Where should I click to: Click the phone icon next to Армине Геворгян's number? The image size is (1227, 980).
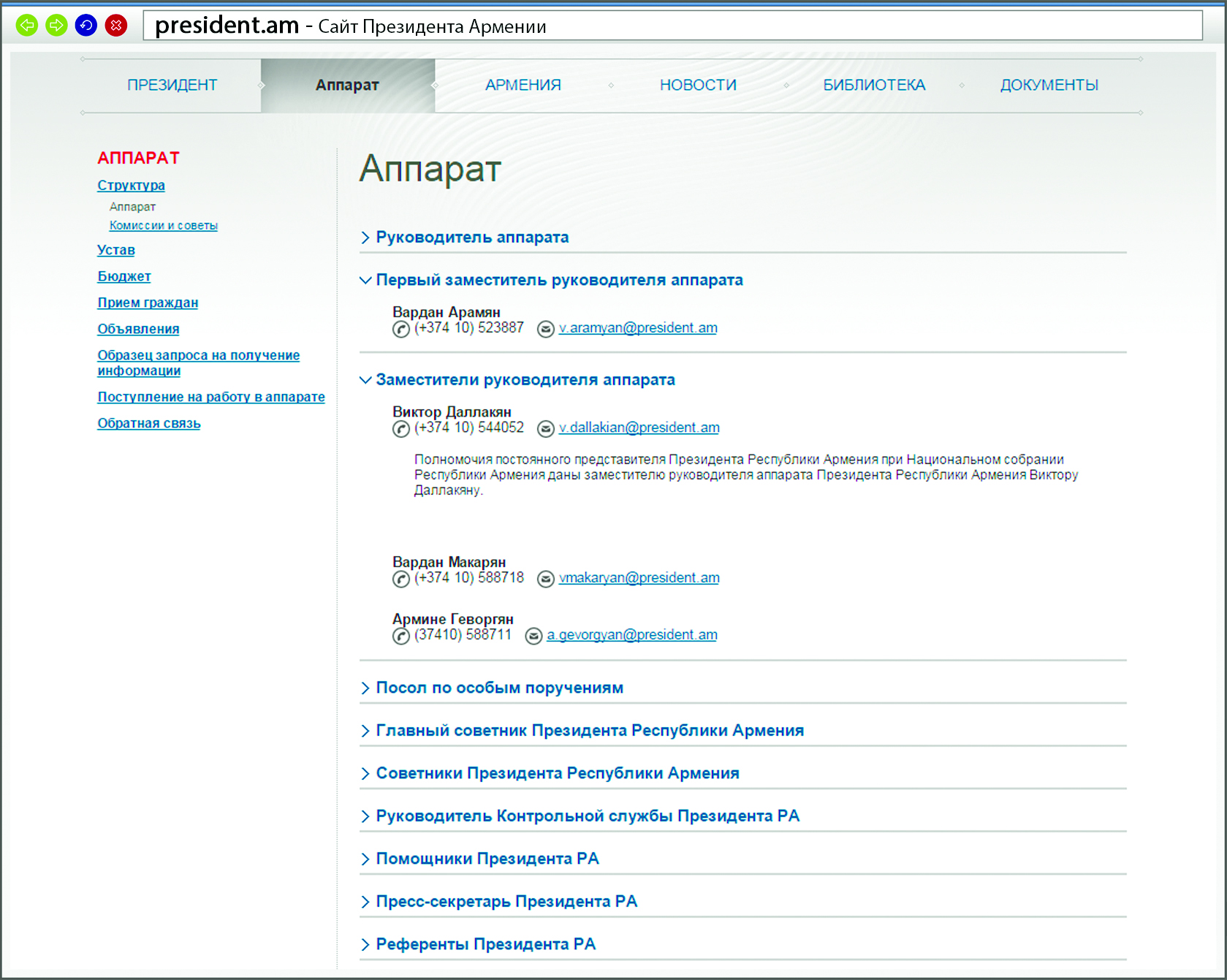(x=401, y=637)
